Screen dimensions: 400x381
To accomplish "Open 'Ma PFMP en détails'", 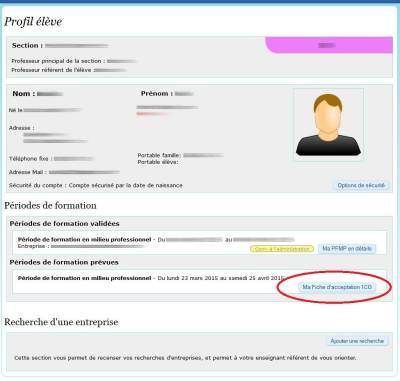I will 347,248.
